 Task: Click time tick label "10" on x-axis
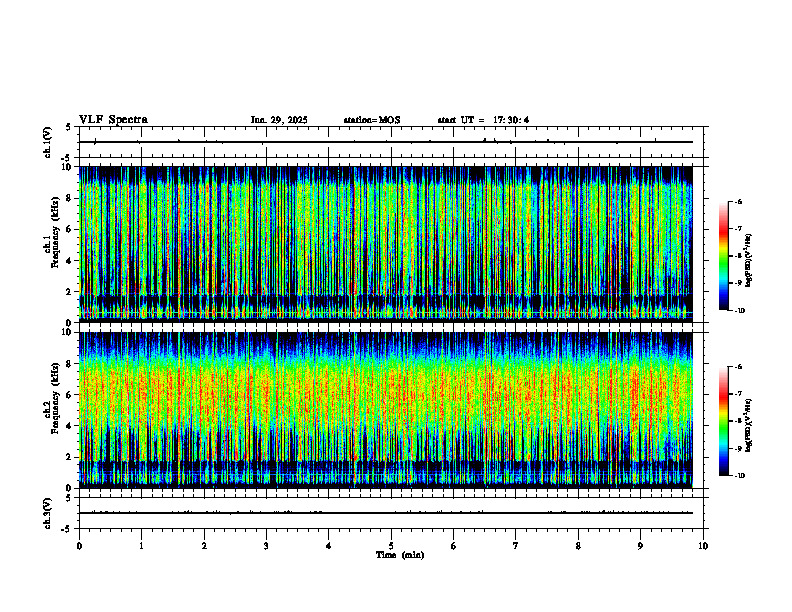pos(703,546)
